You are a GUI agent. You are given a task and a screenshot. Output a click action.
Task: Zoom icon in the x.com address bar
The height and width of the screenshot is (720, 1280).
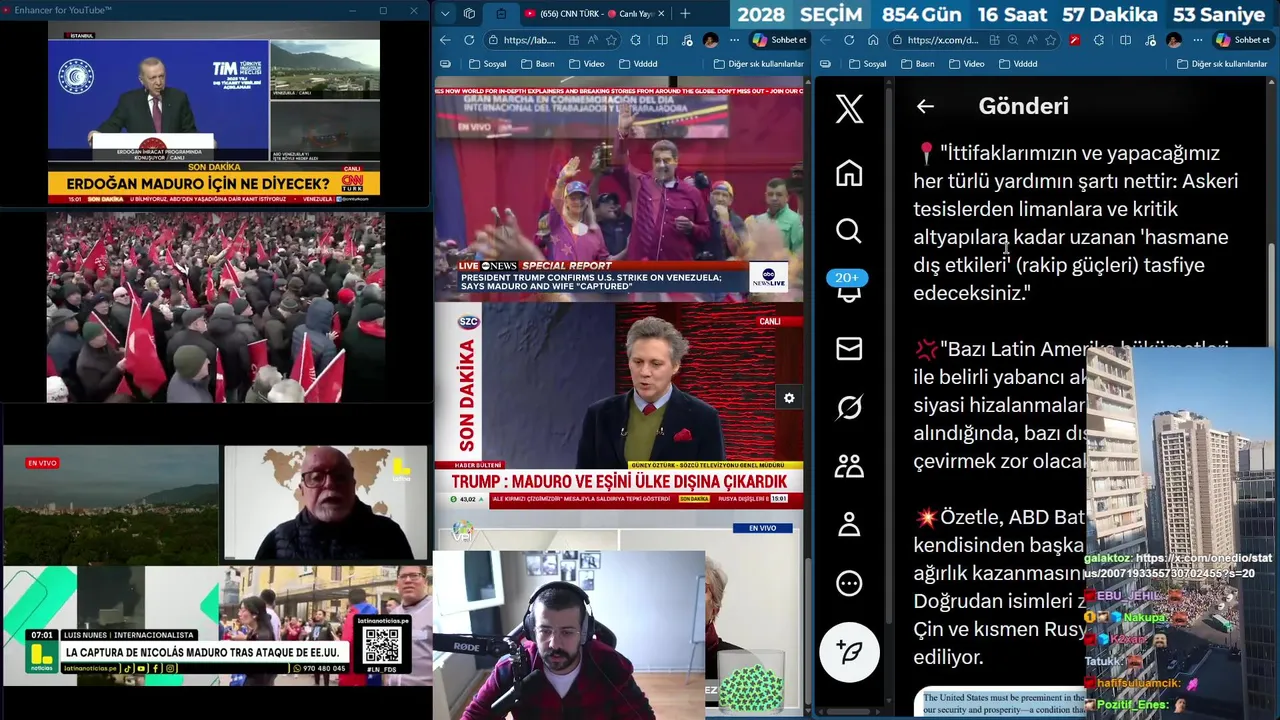[x=1013, y=40]
